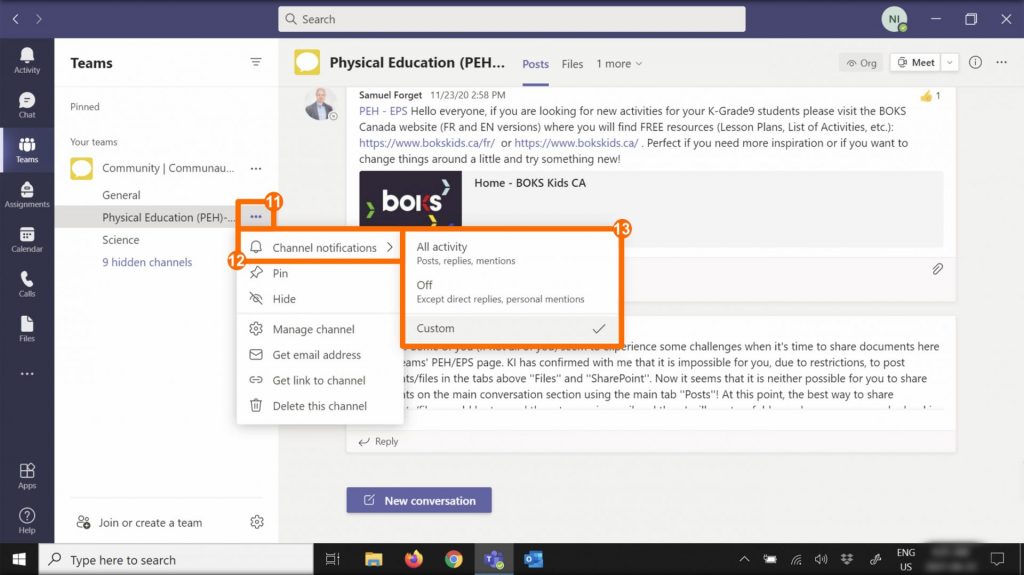Select Manage channel menu item

[320, 329]
